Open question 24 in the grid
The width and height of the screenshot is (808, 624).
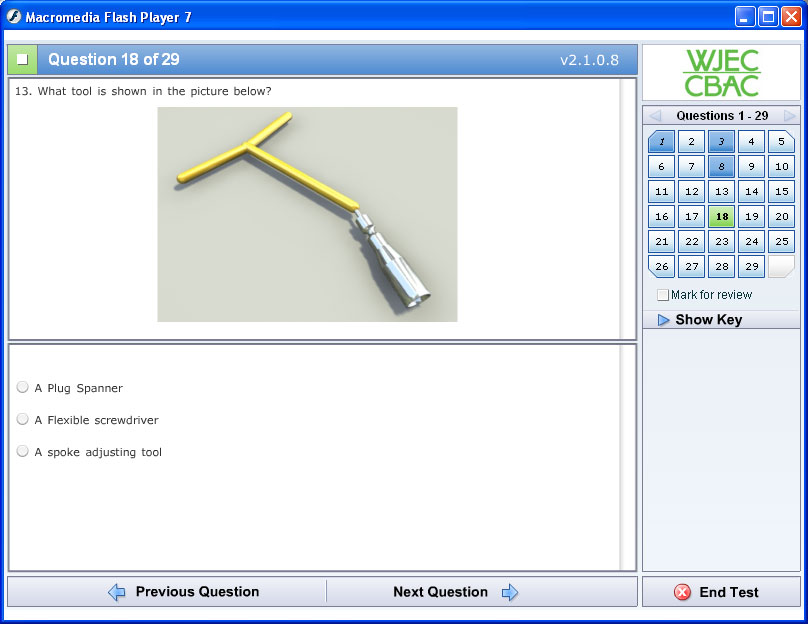[751, 242]
